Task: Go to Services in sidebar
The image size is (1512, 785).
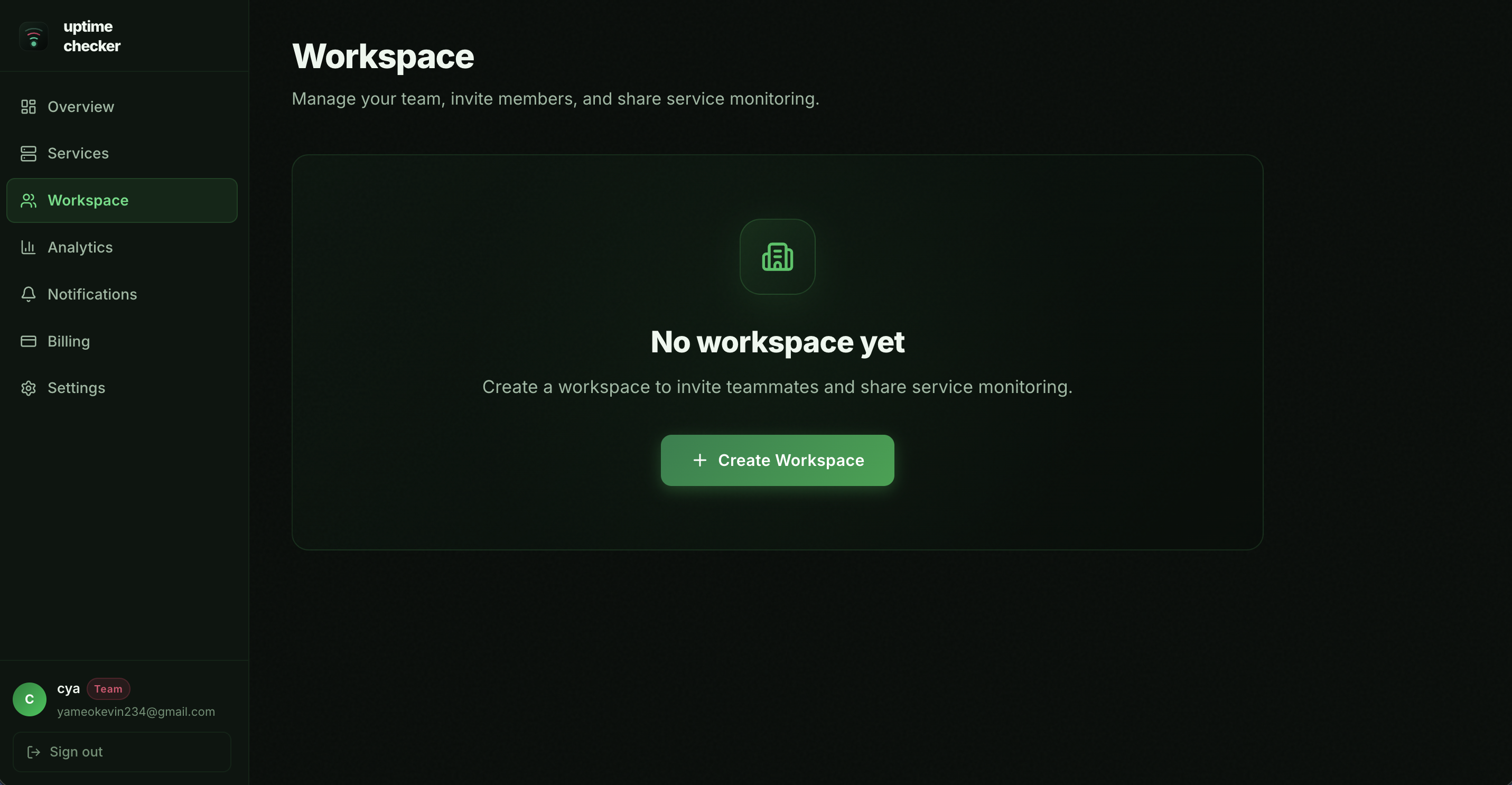Action: (x=122, y=154)
